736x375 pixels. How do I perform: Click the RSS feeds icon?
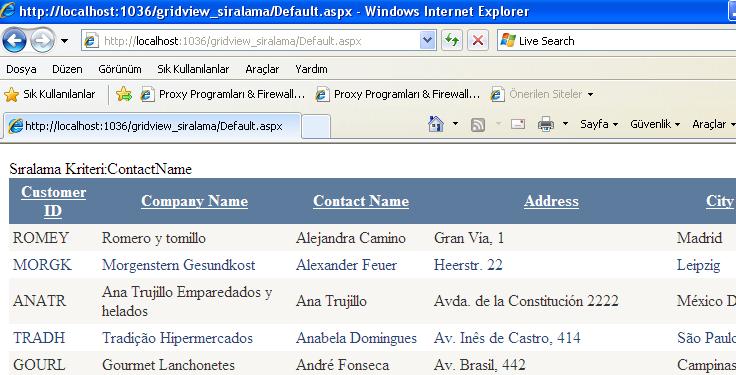[477, 124]
